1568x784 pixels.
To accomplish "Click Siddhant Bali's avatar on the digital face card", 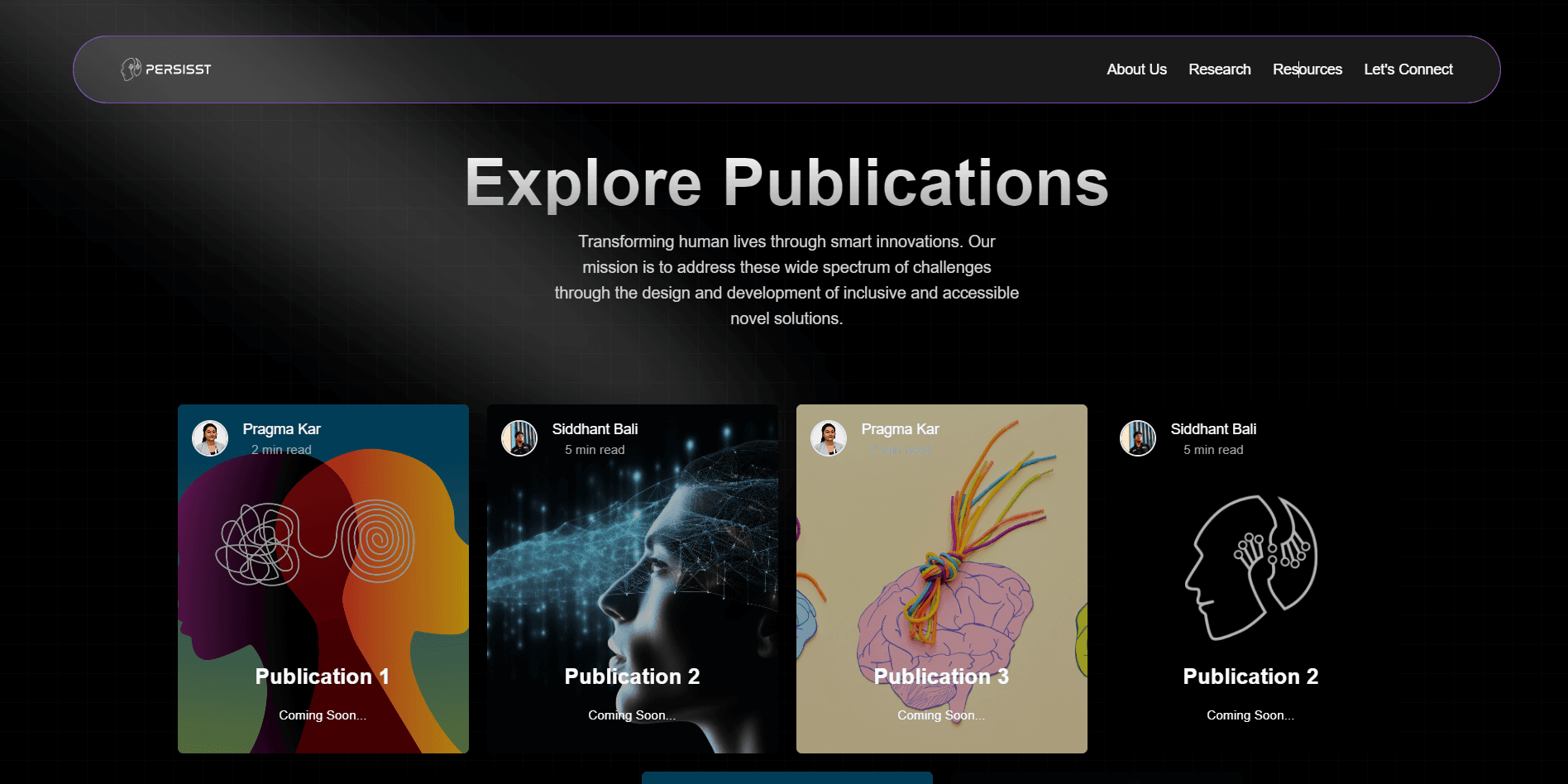I will click(519, 438).
